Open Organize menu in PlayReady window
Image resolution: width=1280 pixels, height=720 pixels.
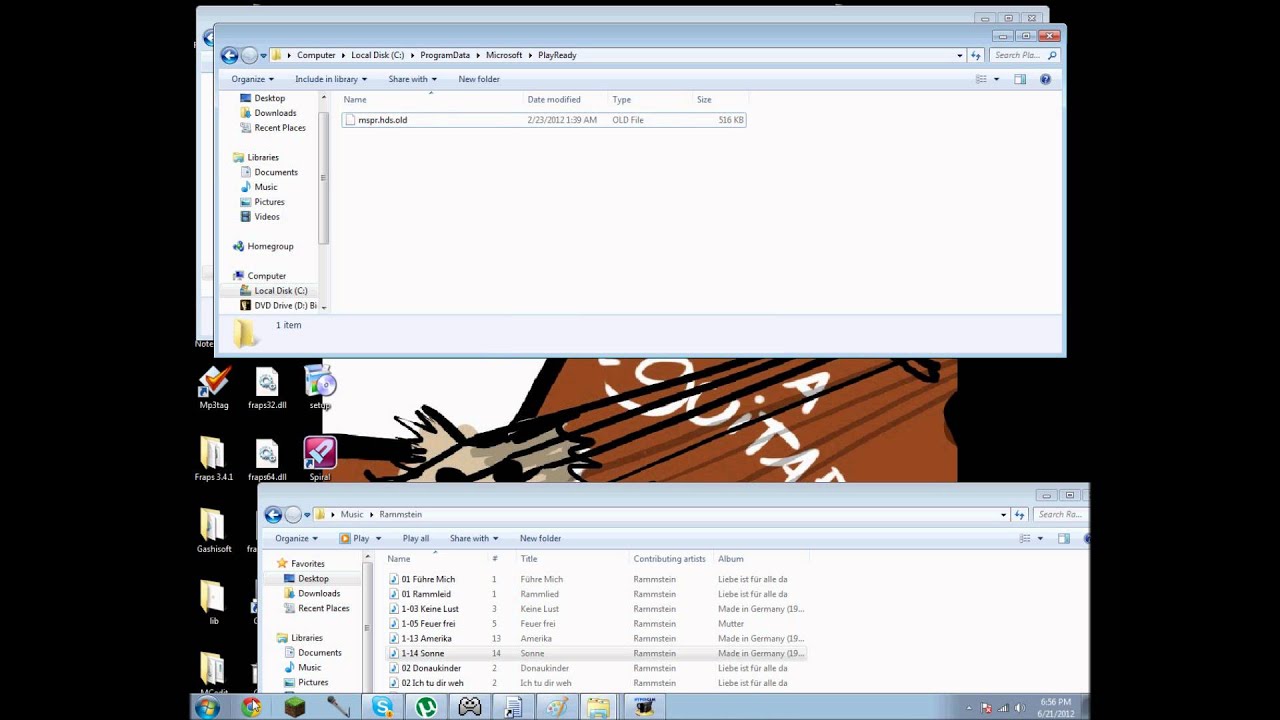tap(252, 79)
